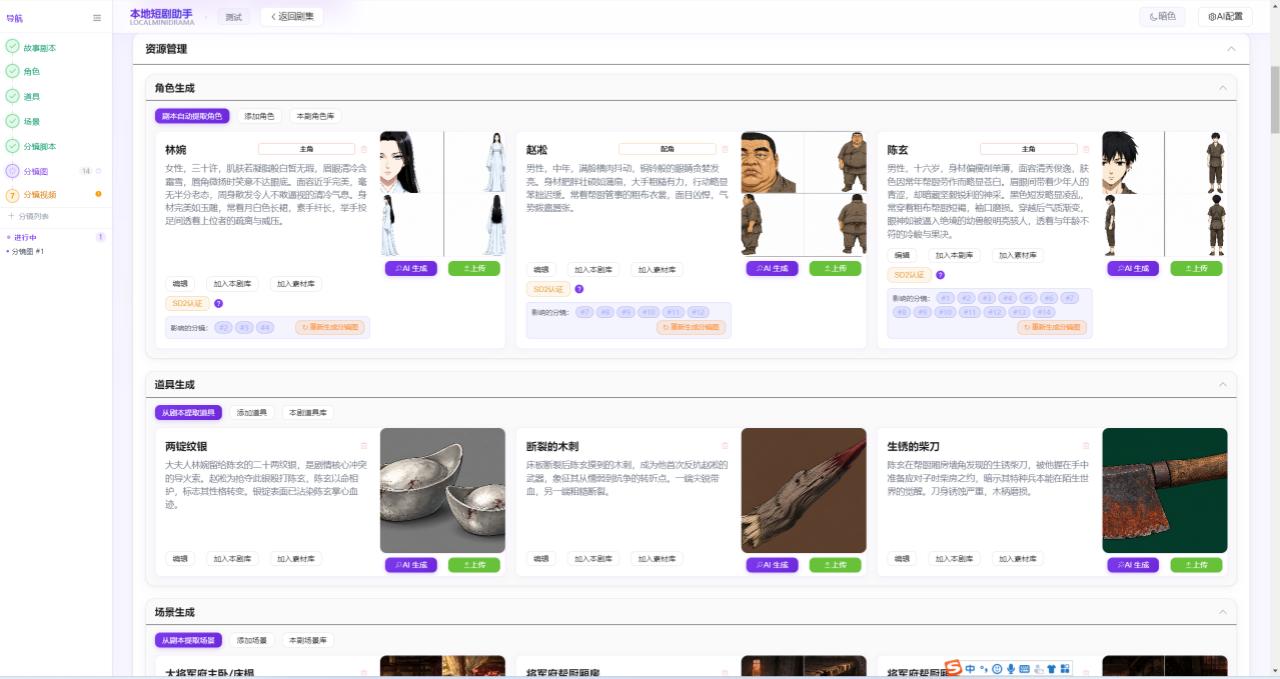1280x679 pixels.
Task: Click 编辑 on 生锈的柴刀 card
Action: 902,559
